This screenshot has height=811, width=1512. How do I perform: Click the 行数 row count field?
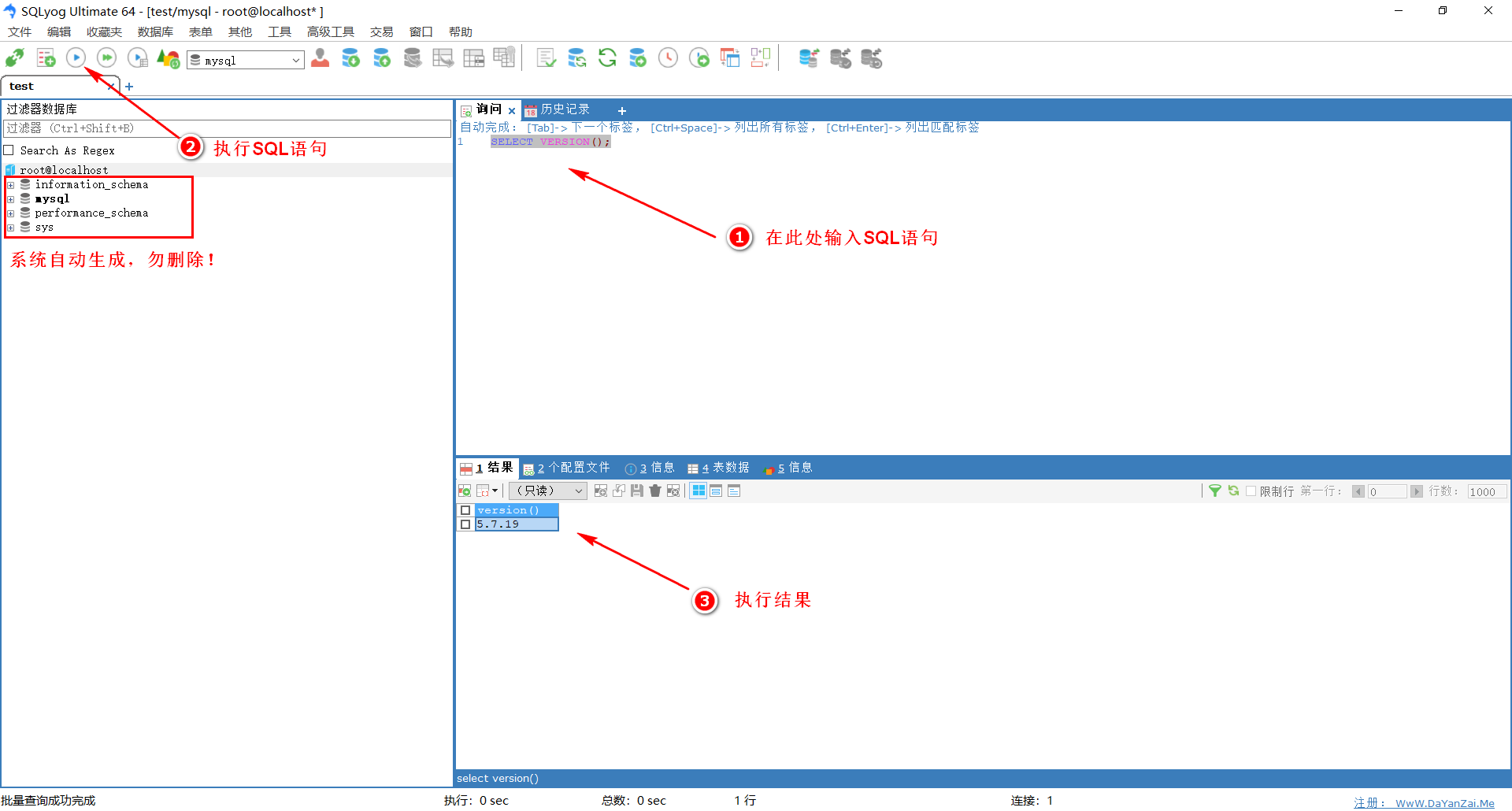(1487, 491)
